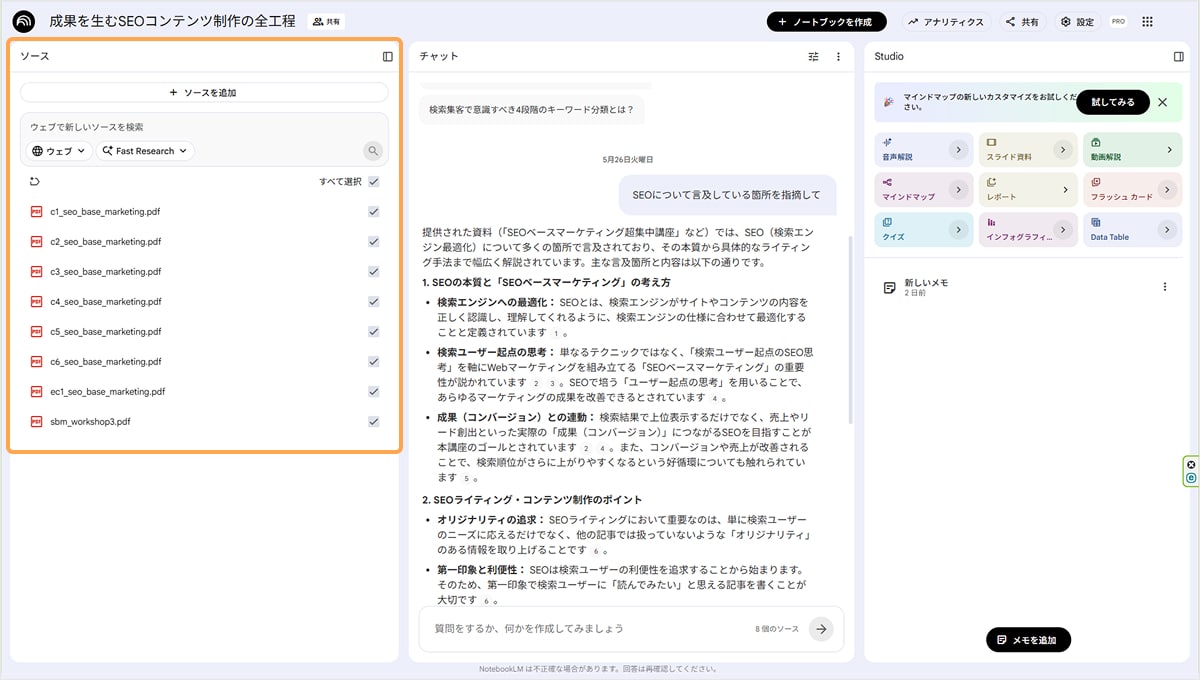The width and height of the screenshot is (1200, 680).
Task: Expand 音声解説 options with its chevron
Action: [x=957, y=150]
